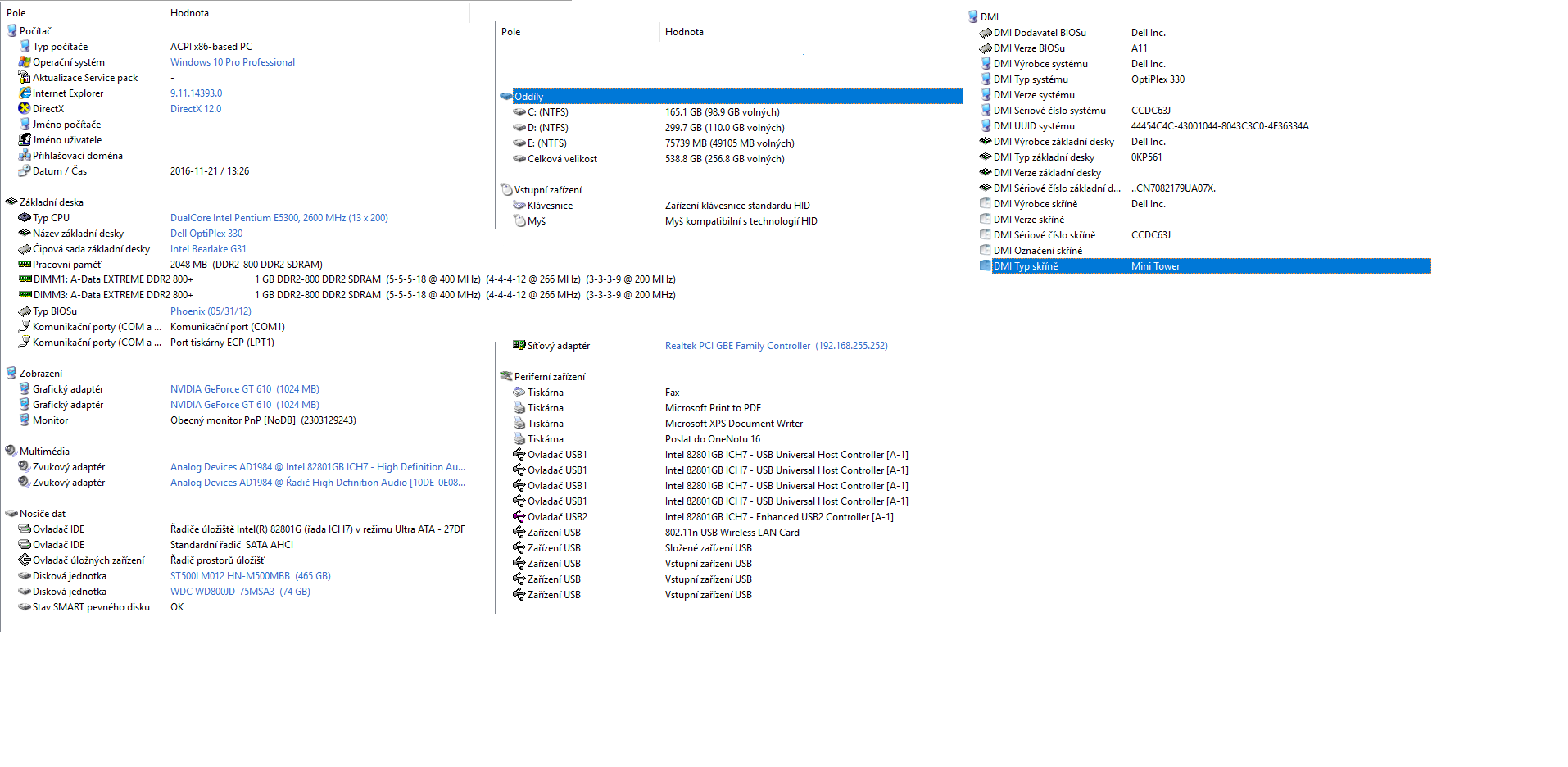
Task: Open the WDC WD800JD-75MSA3 disk link
Action: [x=240, y=592]
